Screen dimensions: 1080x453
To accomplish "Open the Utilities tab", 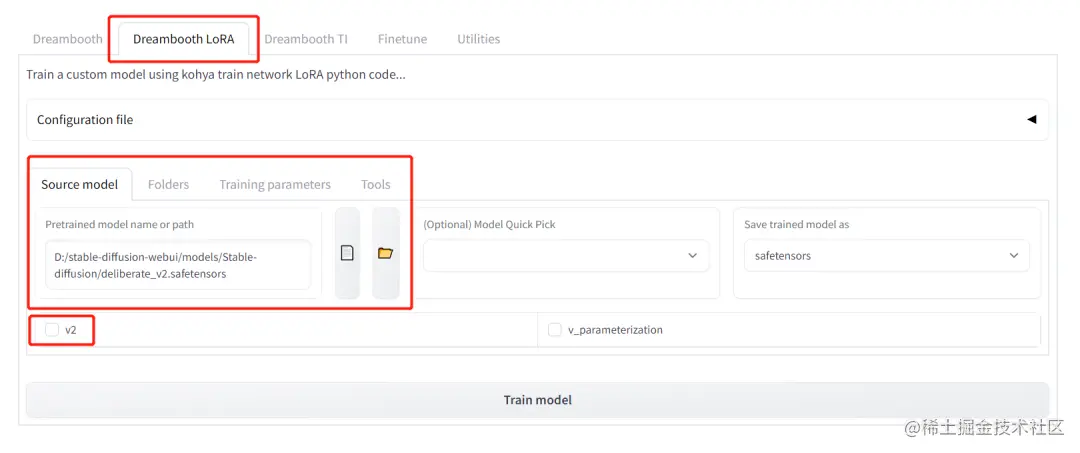I will click(x=479, y=39).
